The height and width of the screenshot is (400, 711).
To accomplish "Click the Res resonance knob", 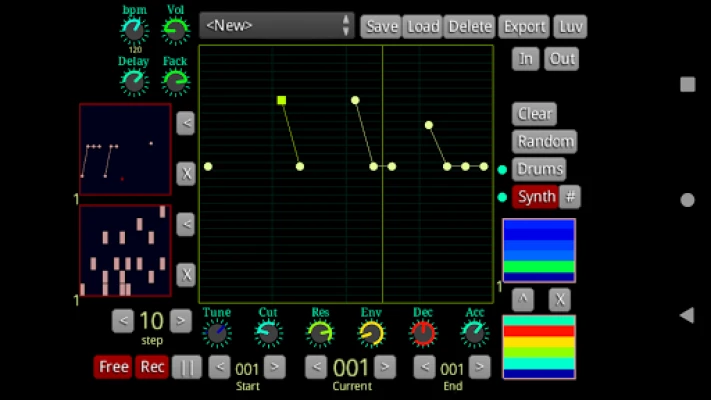I will 320,333.
